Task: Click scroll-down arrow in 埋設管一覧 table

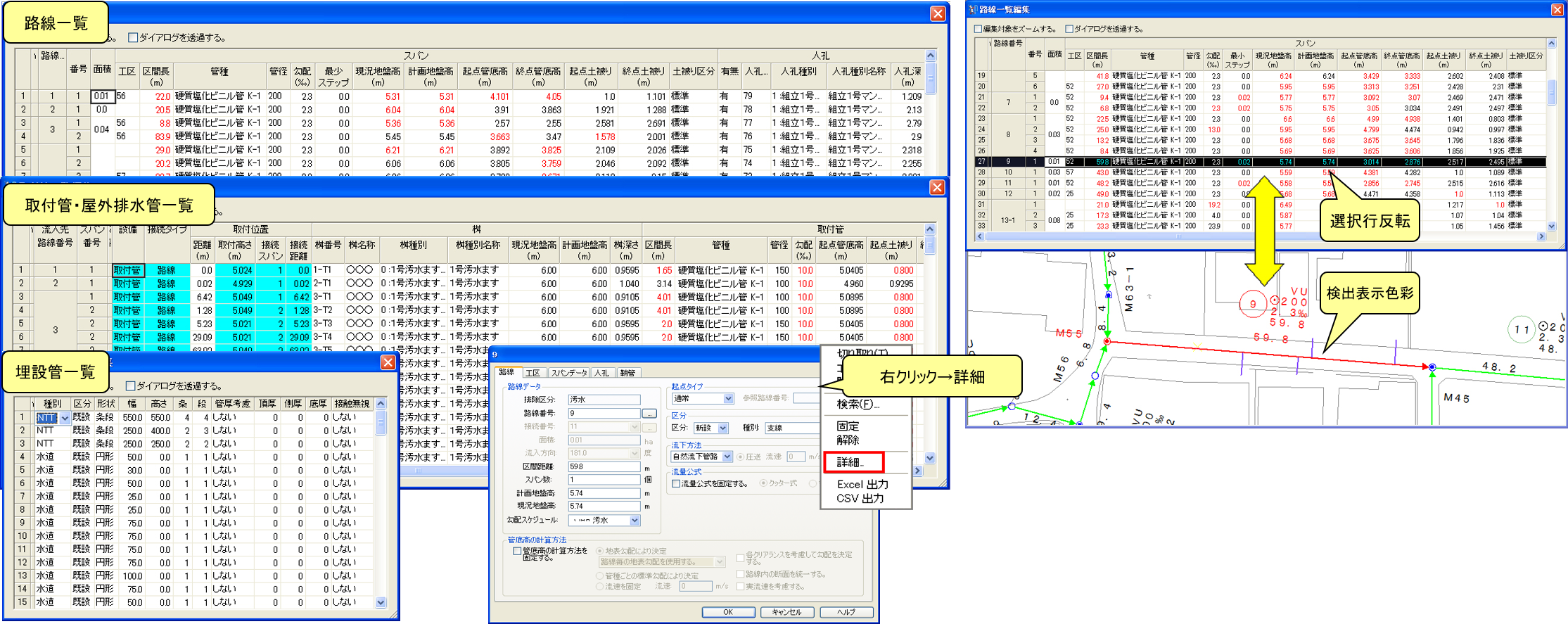Action: [381, 602]
